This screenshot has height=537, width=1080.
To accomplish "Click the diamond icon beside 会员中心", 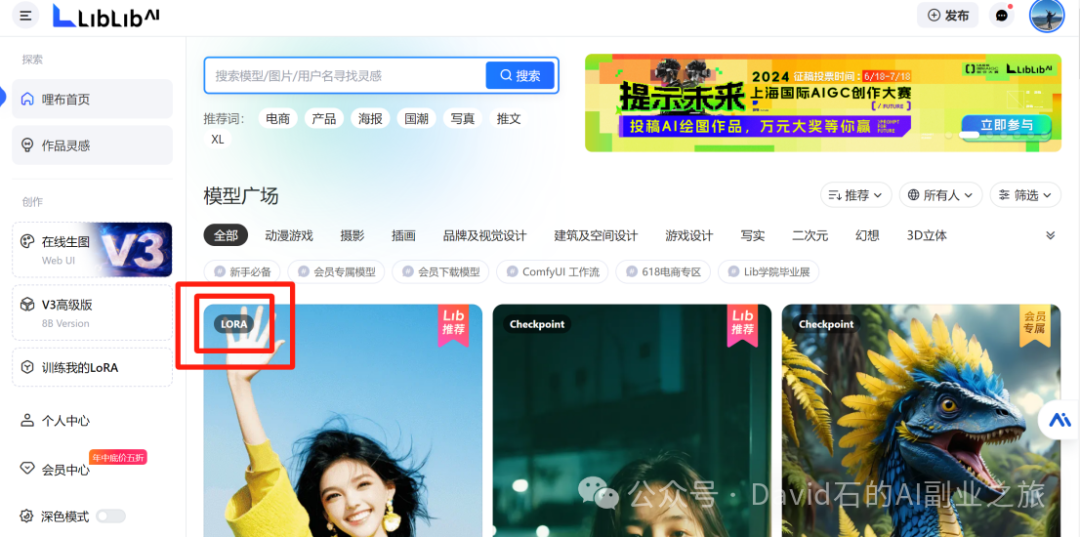I will pyautogui.click(x=27, y=469).
